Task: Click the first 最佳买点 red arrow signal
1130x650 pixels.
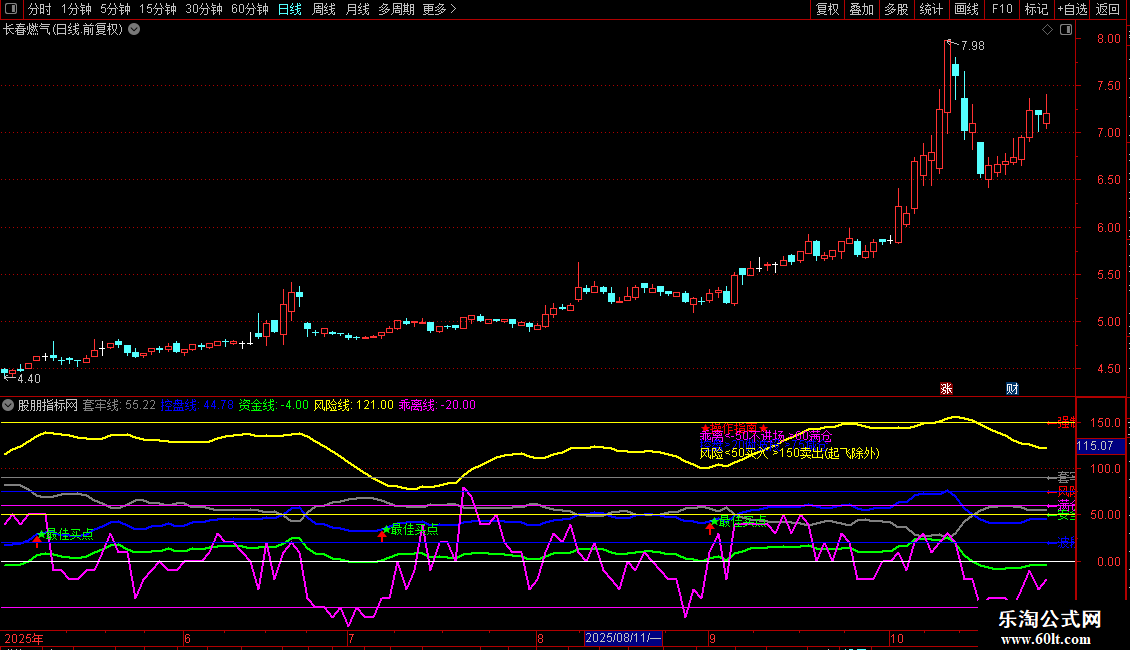Action: (38, 540)
